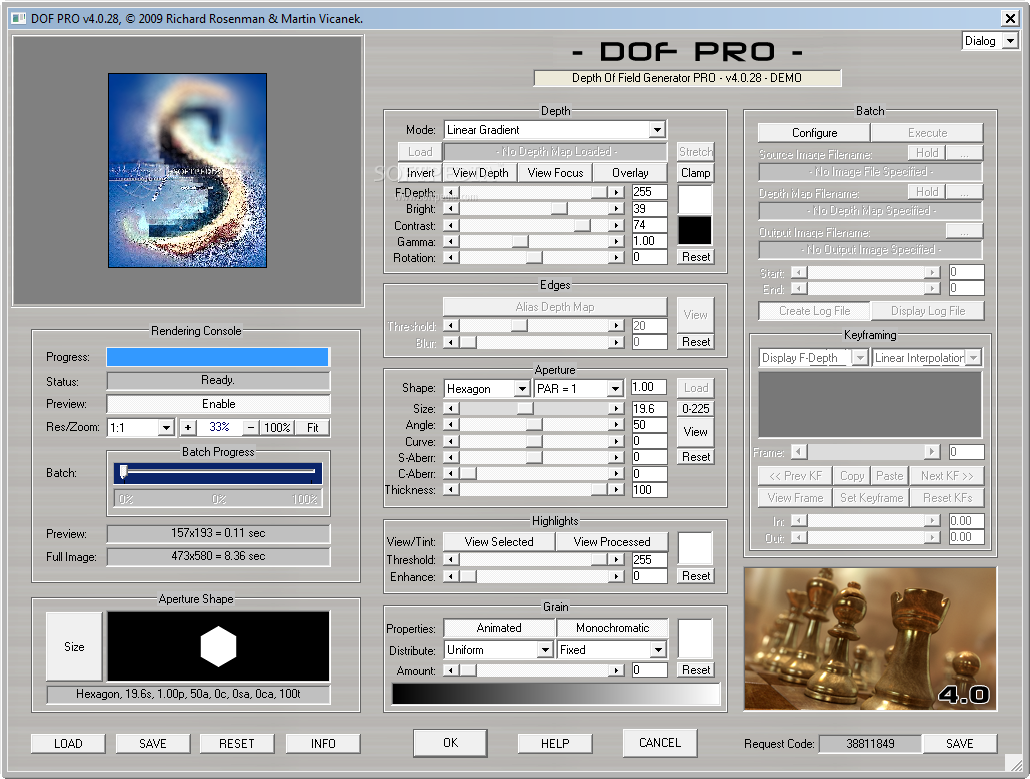Click the Enhance slider right arrow
1030x779 pixels.
tap(616, 577)
